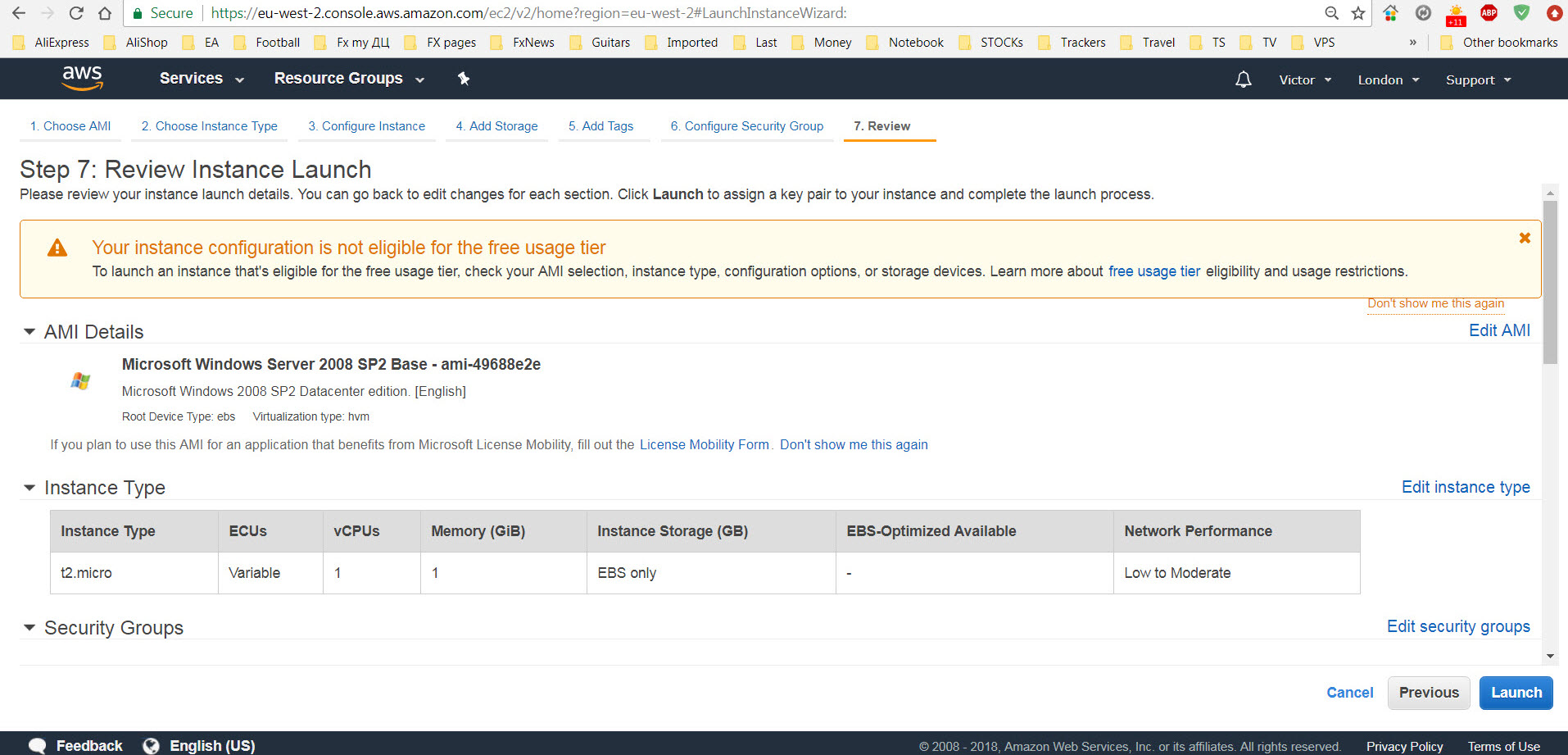Collapse the AMI Details section

pyautogui.click(x=29, y=332)
